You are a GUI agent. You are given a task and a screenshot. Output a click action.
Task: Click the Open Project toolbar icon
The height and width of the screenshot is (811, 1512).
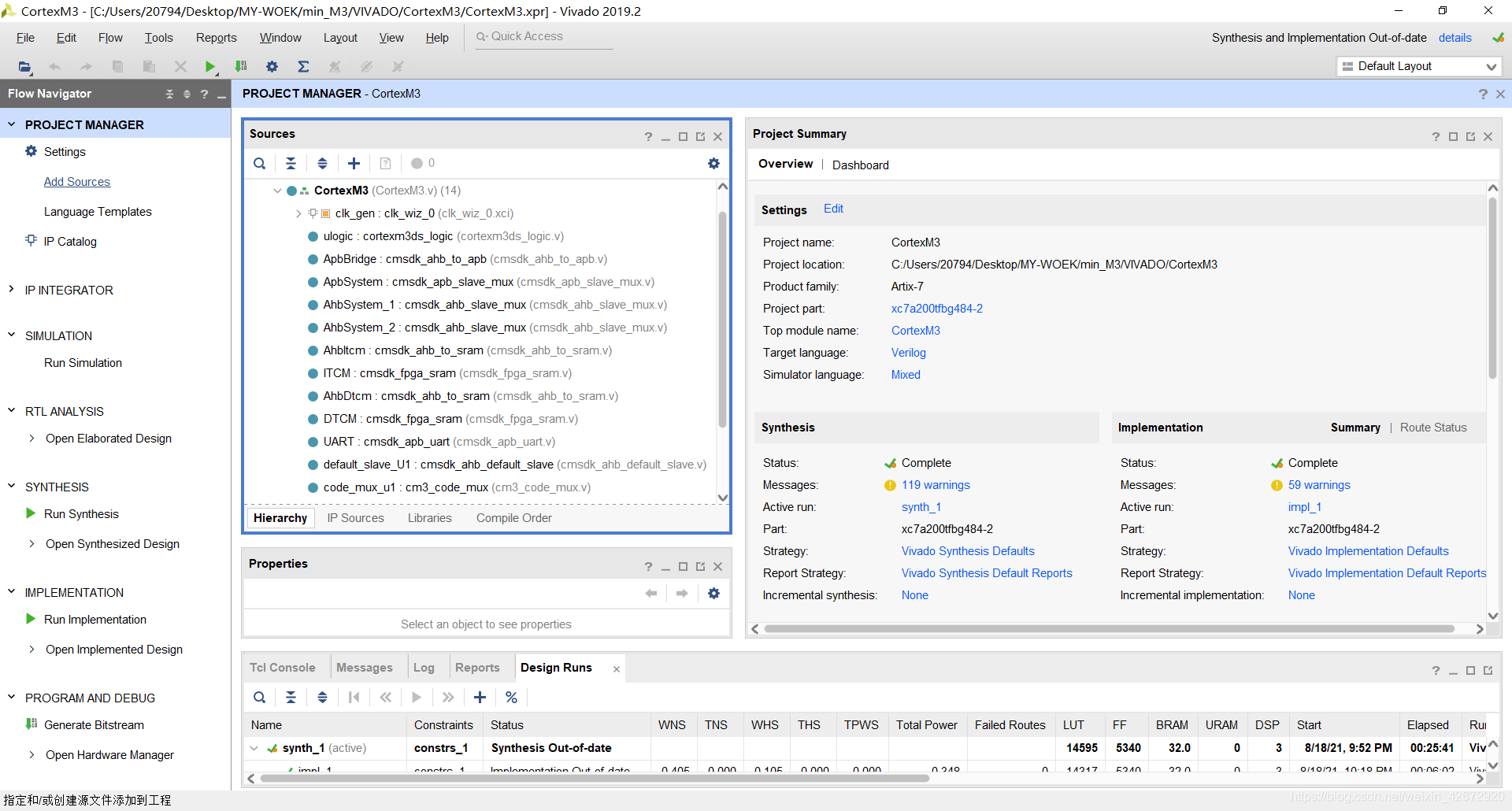coord(24,67)
